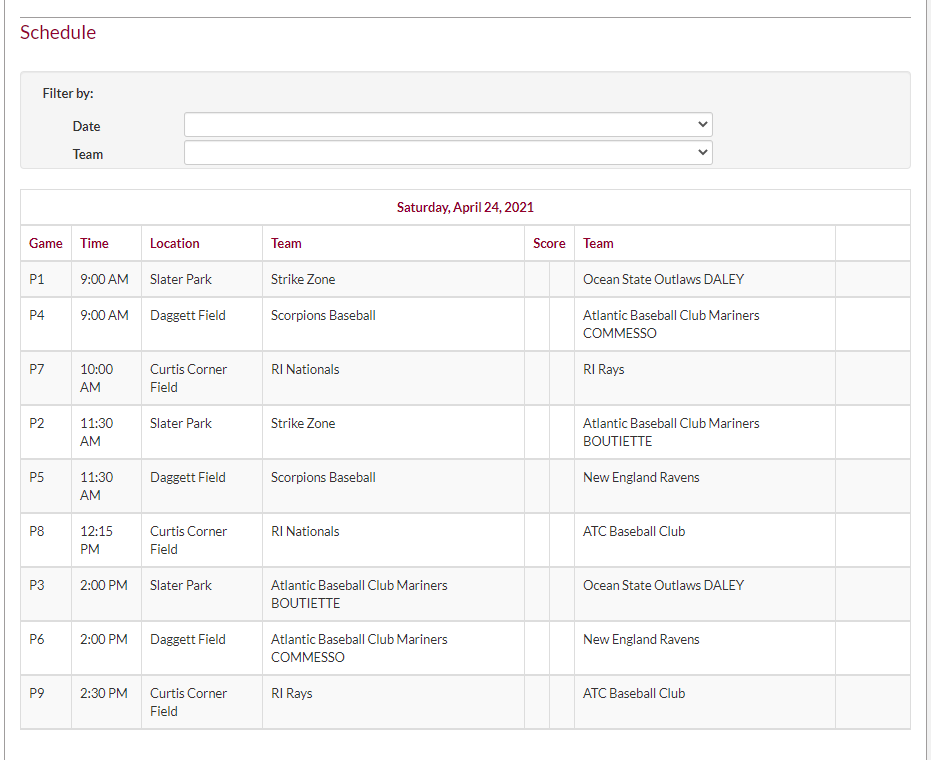Select Daggett Field location for game P6

tap(188, 639)
